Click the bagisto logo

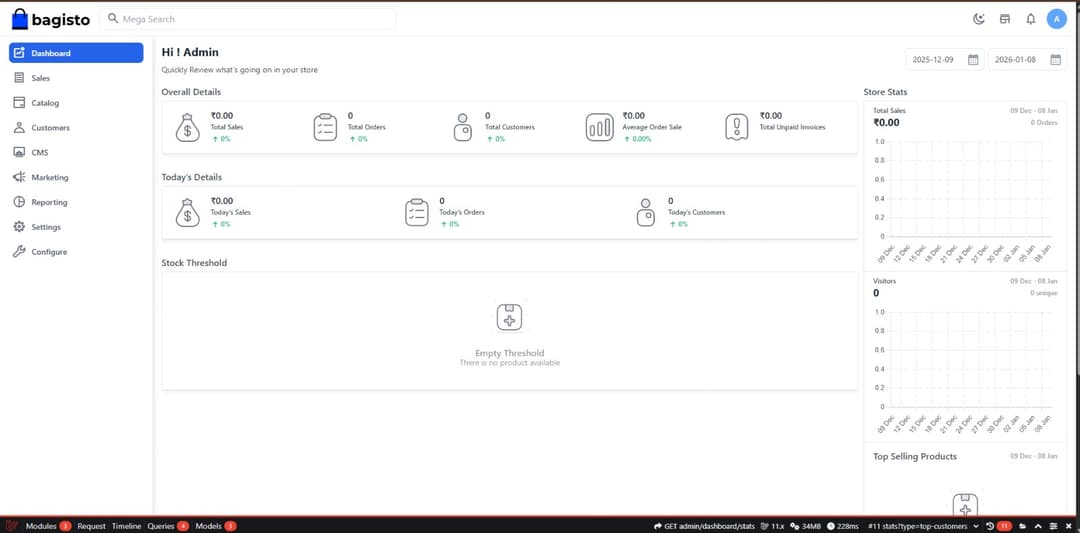coord(51,19)
